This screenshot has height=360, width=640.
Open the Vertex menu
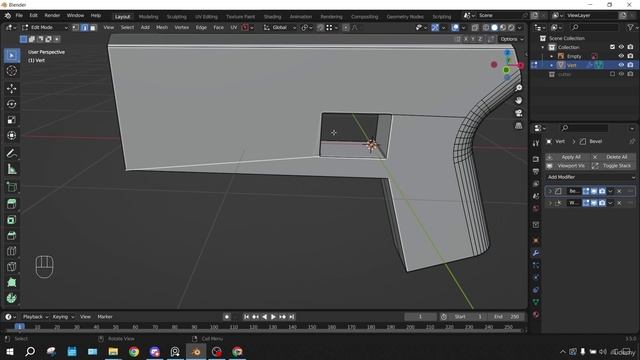click(x=182, y=27)
